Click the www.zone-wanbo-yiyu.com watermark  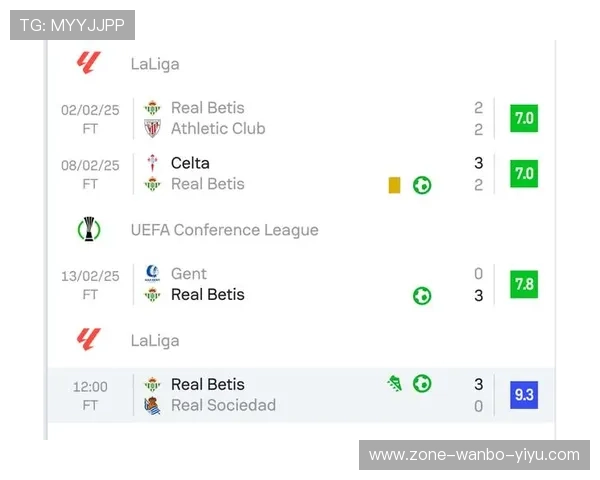[474, 455]
